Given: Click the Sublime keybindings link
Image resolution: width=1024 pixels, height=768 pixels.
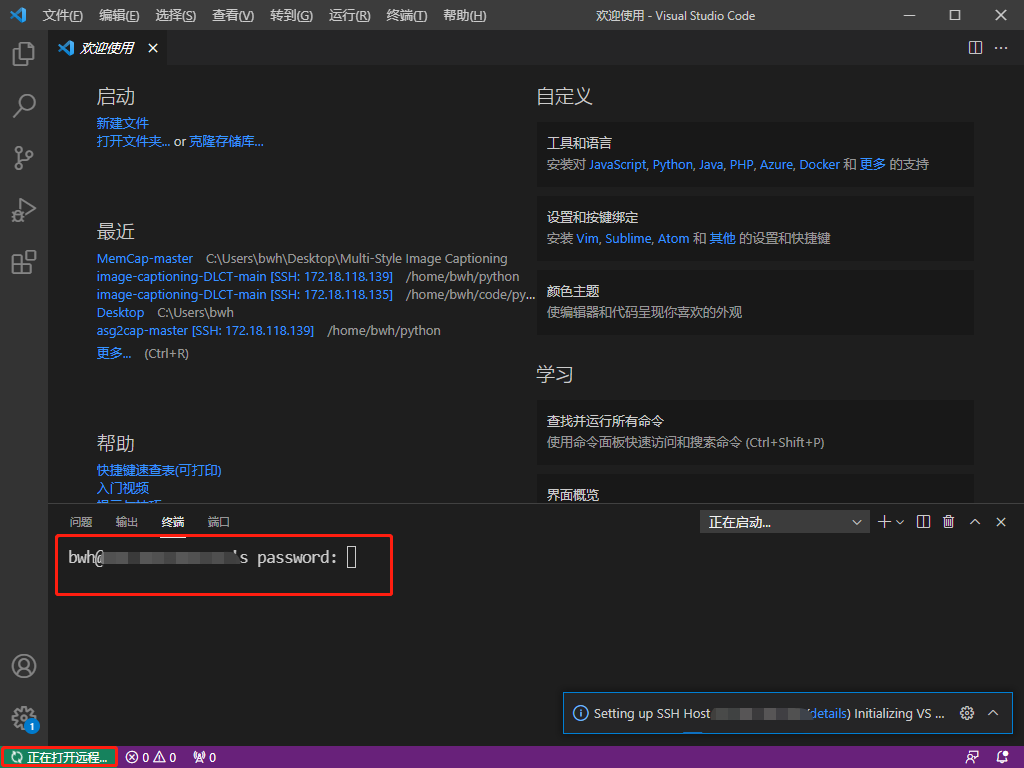Looking at the screenshot, I should click(x=628, y=238).
